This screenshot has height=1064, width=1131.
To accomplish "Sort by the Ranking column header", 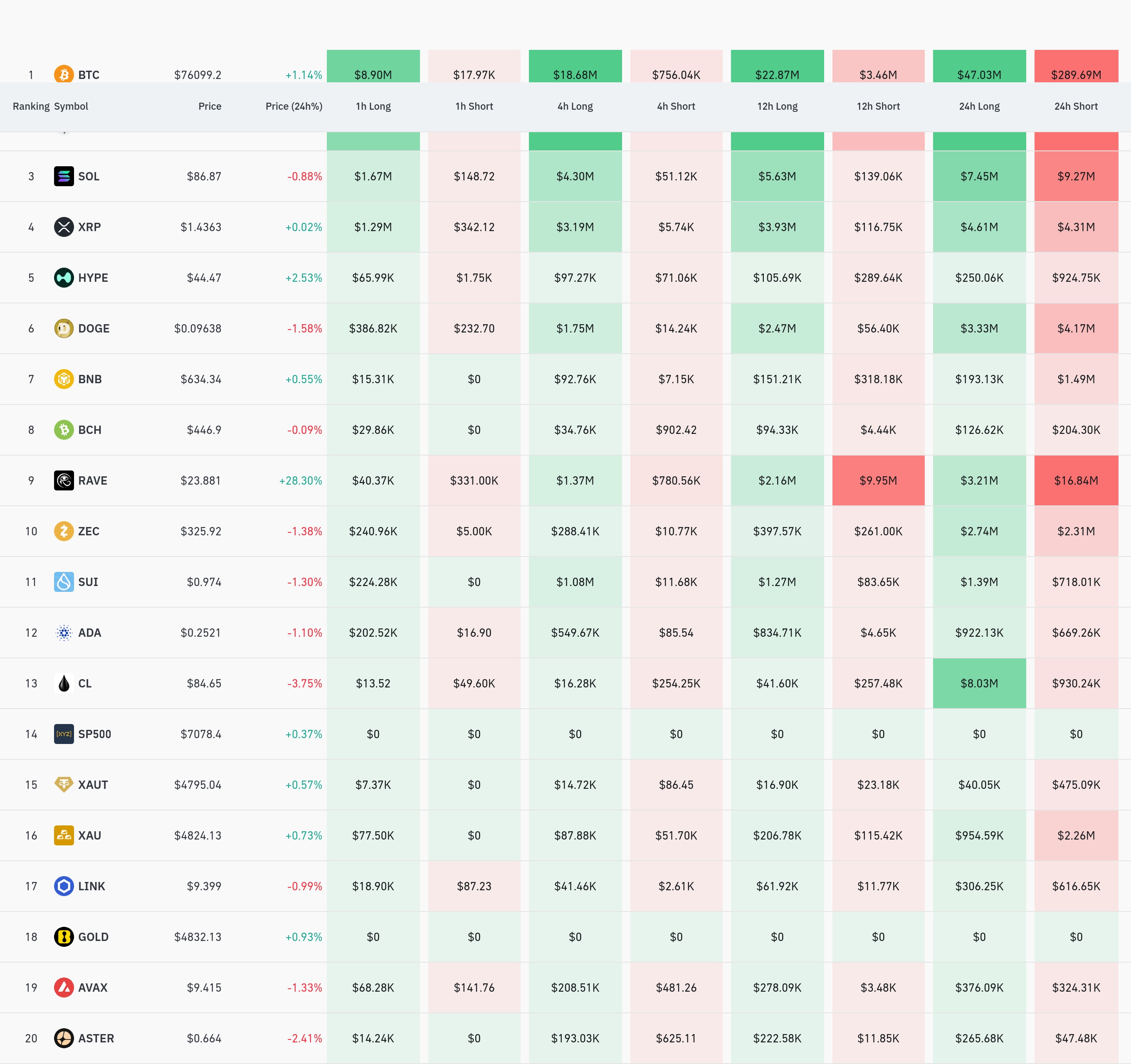I will click(x=31, y=106).
